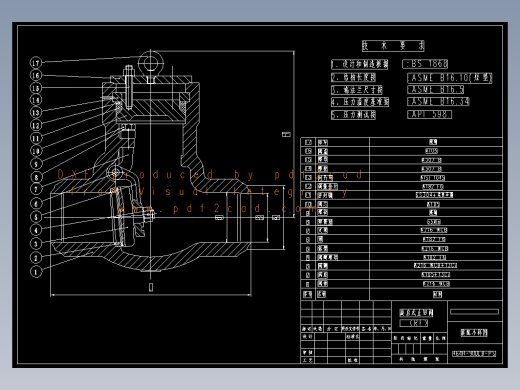This screenshot has height=390, width=520.
Task: Select part balloon number 12
Action: coord(36,125)
